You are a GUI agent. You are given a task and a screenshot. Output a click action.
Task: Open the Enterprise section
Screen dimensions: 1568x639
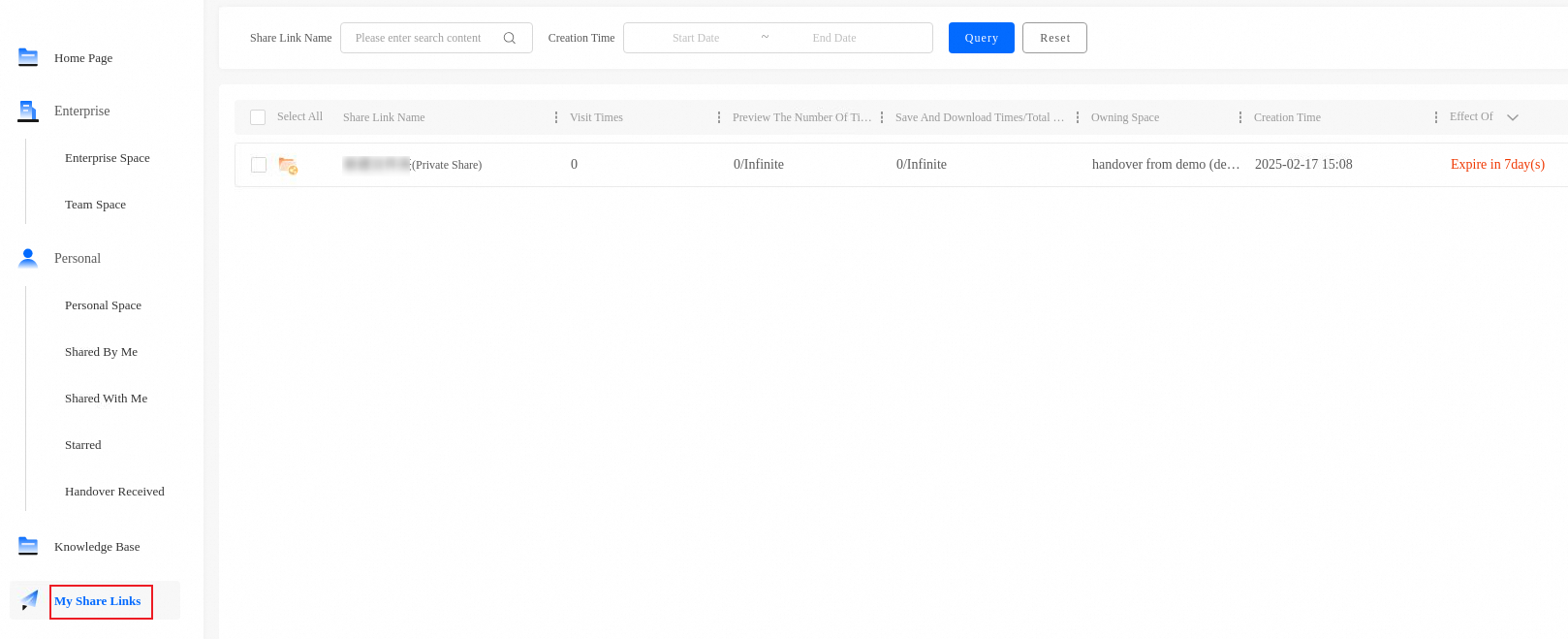point(82,111)
